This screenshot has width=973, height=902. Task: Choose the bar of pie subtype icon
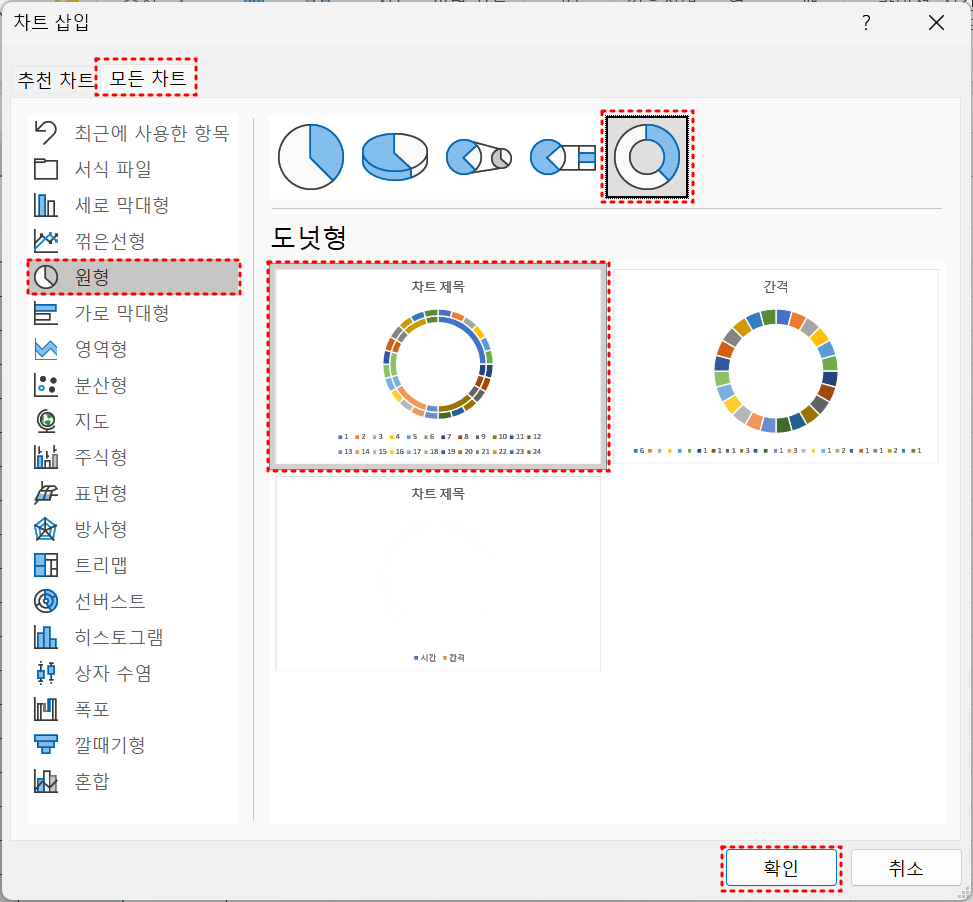pyautogui.click(x=562, y=156)
